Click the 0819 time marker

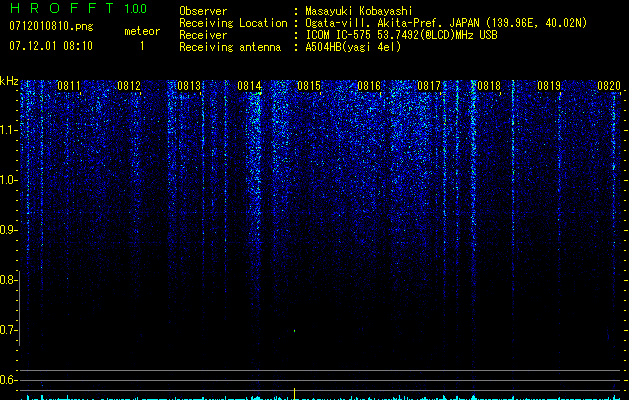[549, 86]
